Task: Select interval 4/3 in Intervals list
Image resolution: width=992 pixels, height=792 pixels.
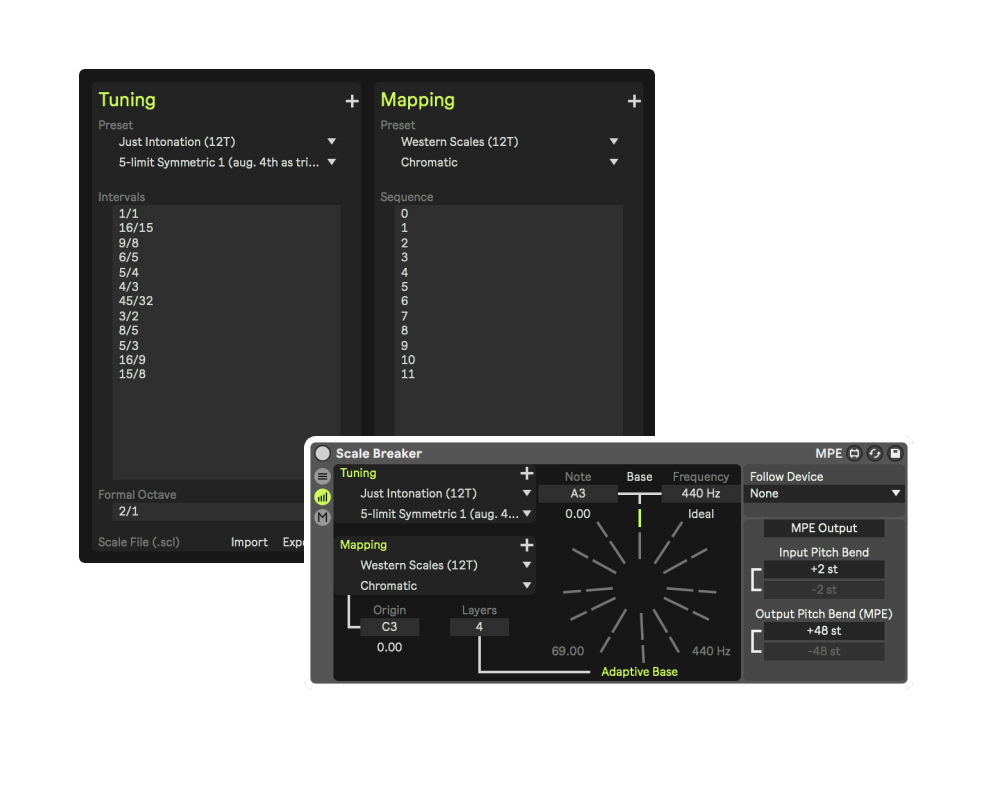Action: click(x=128, y=287)
